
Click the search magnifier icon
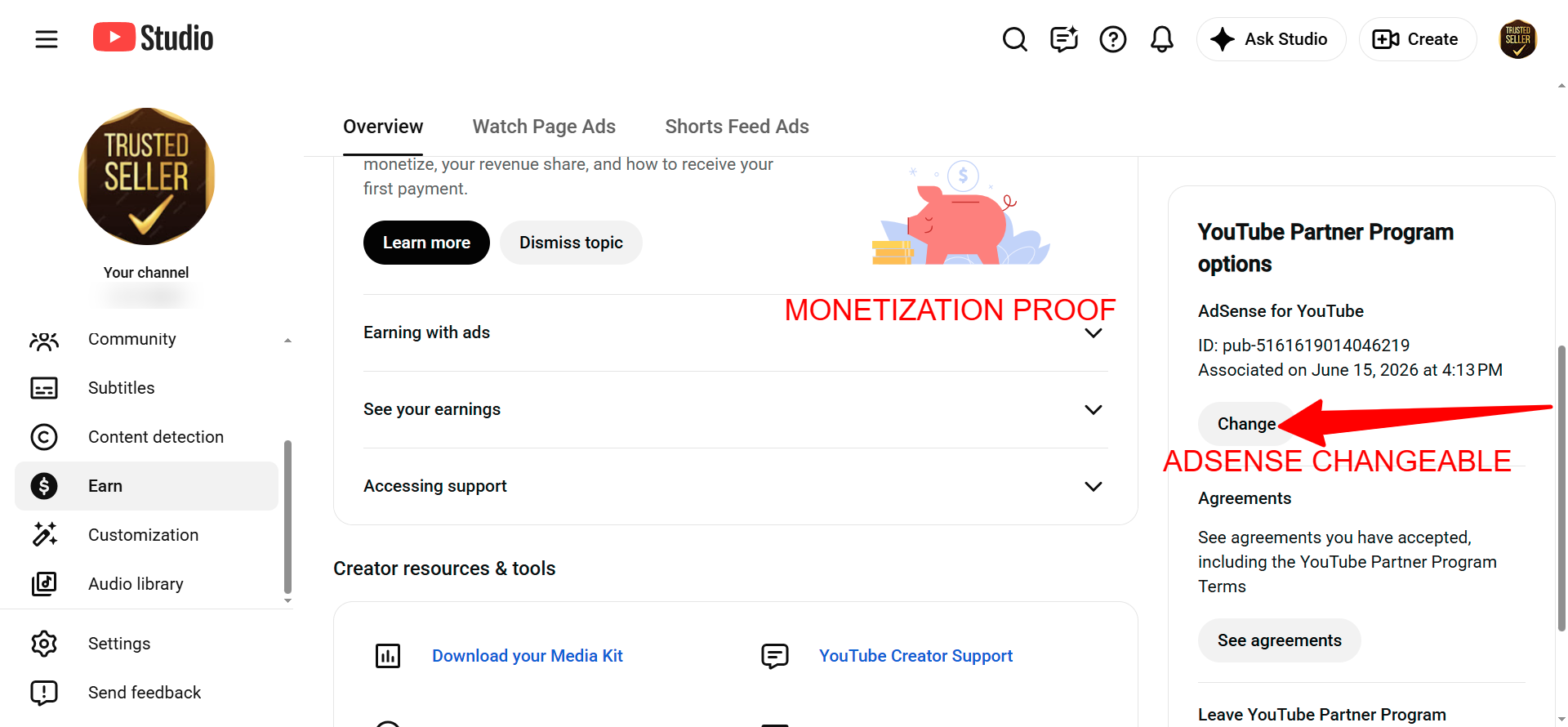(x=1014, y=39)
